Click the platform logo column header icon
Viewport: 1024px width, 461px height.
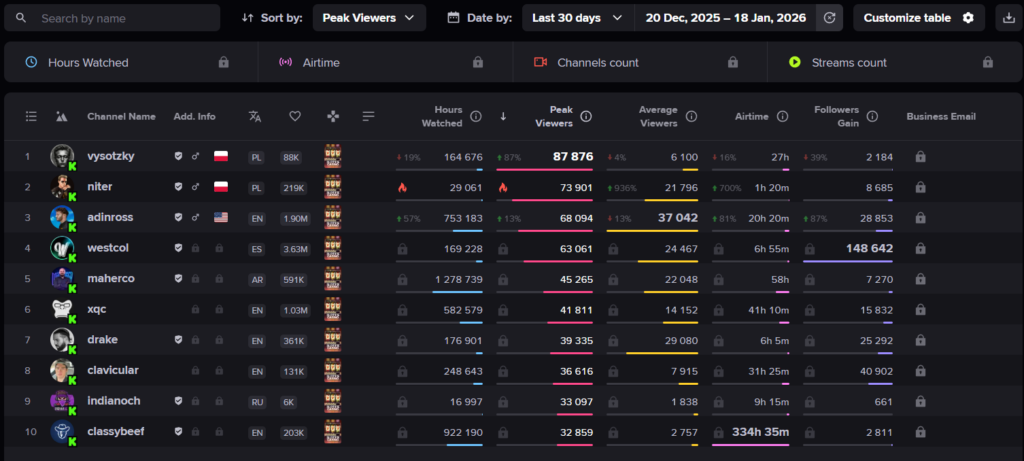pyautogui.click(x=62, y=117)
